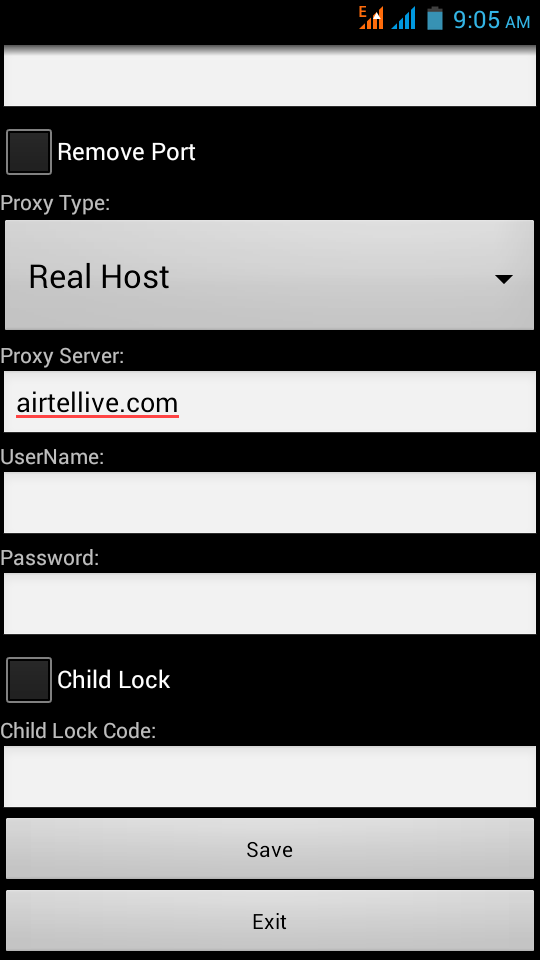Focus the Child Lock Code field
Image resolution: width=540 pixels, height=960 pixels.
pyautogui.click(x=269, y=776)
